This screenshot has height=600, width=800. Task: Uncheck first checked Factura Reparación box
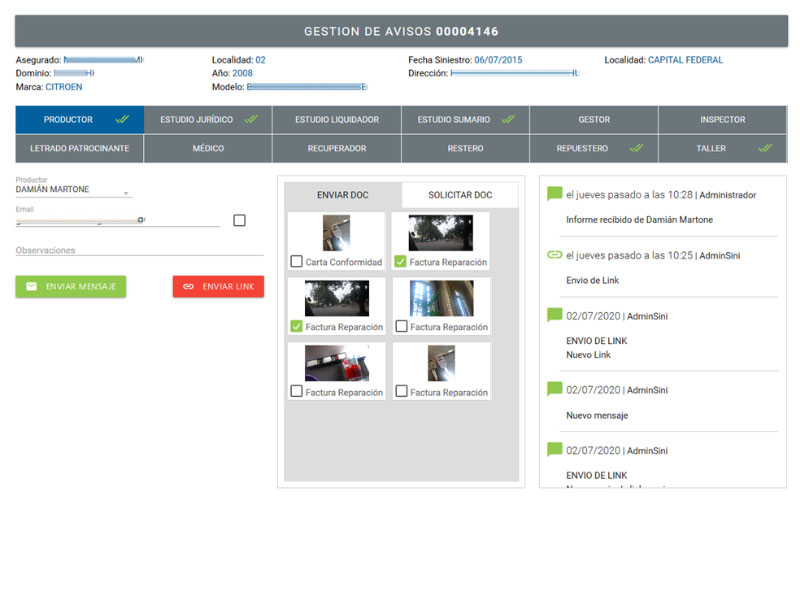coord(400,262)
